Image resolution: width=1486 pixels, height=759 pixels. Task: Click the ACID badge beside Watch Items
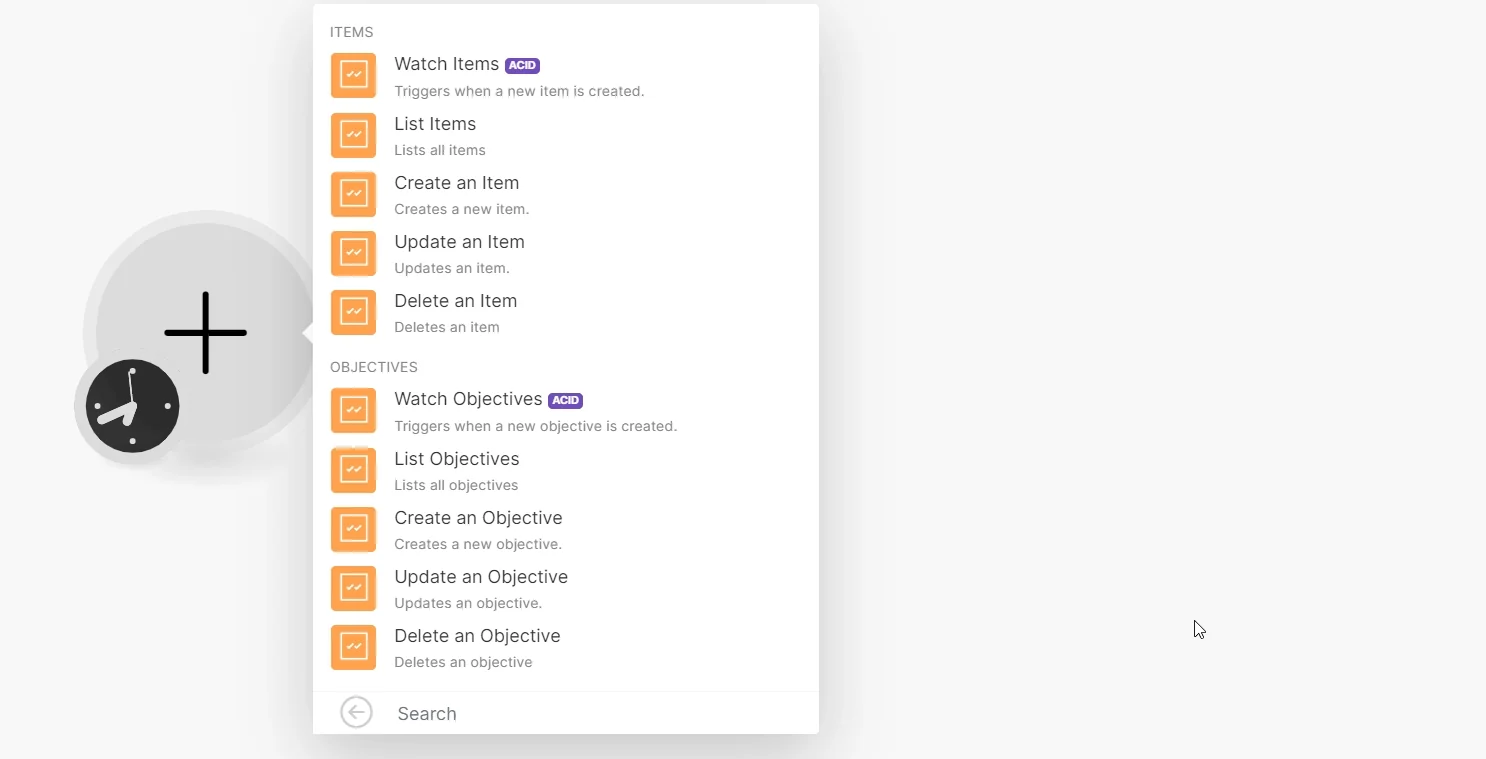[522, 65]
